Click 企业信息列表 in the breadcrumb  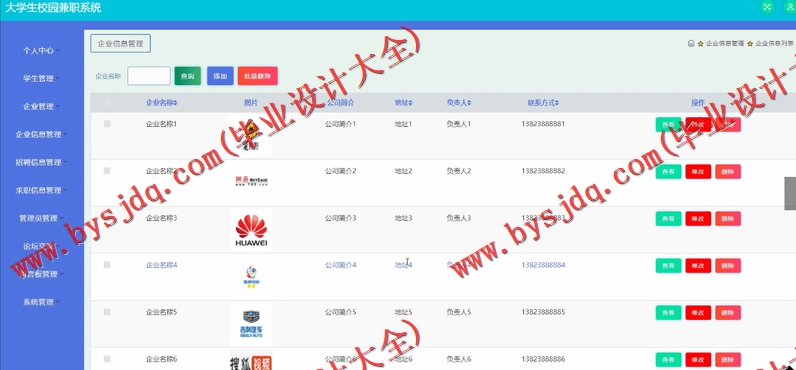[x=774, y=44]
